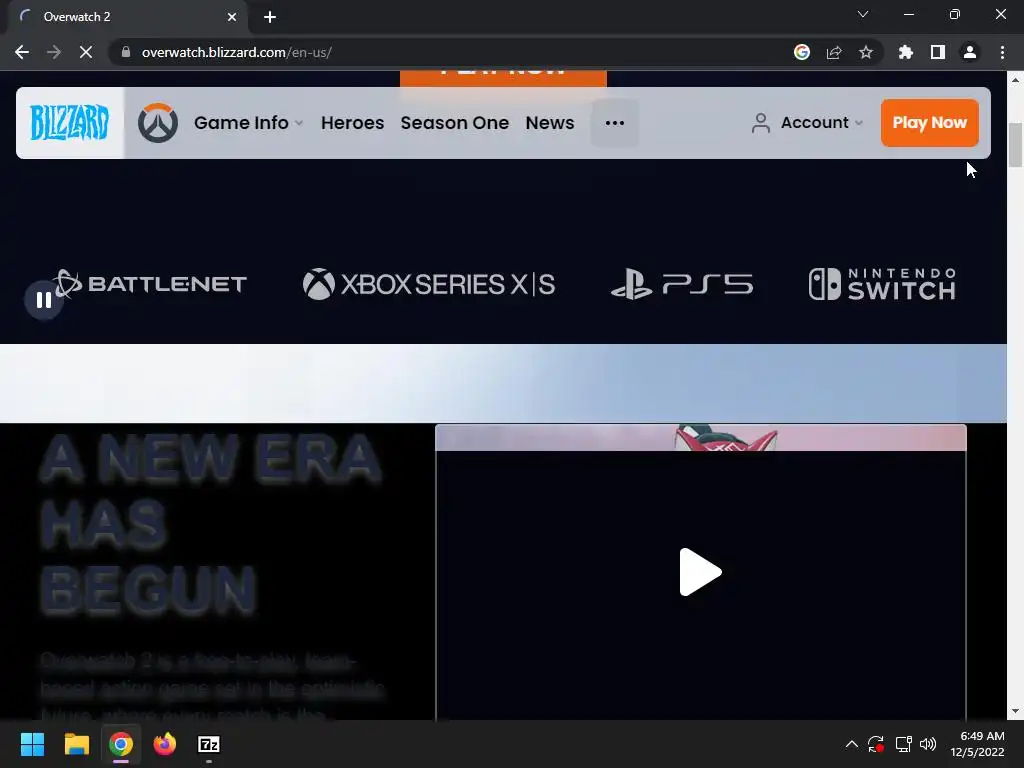This screenshot has height=768, width=1024.
Task: Open the volume control in tray
Action: (x=927, y=744)
